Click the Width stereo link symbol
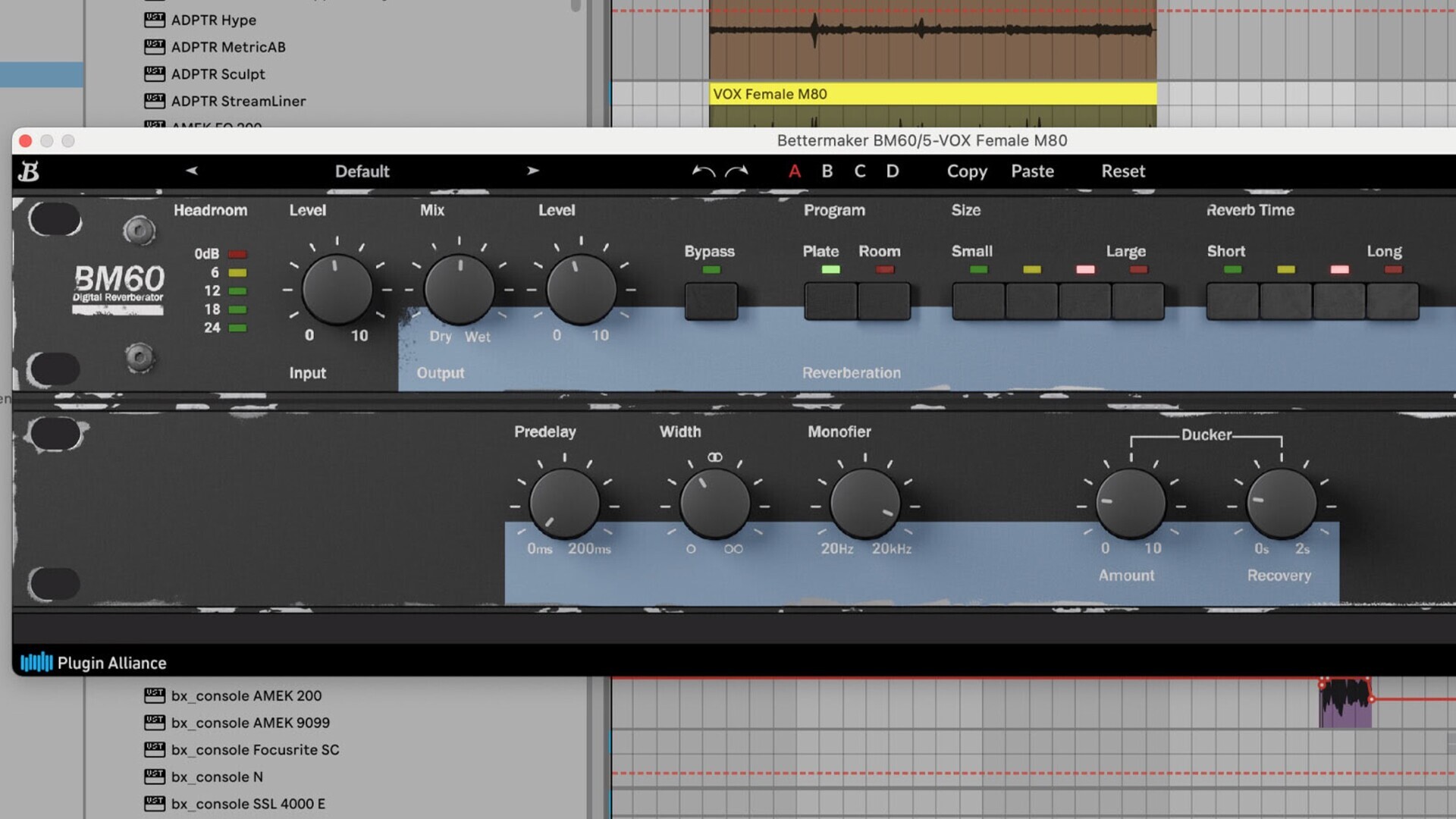This screenshot has height=819, width=1456. tap(714, 457)
